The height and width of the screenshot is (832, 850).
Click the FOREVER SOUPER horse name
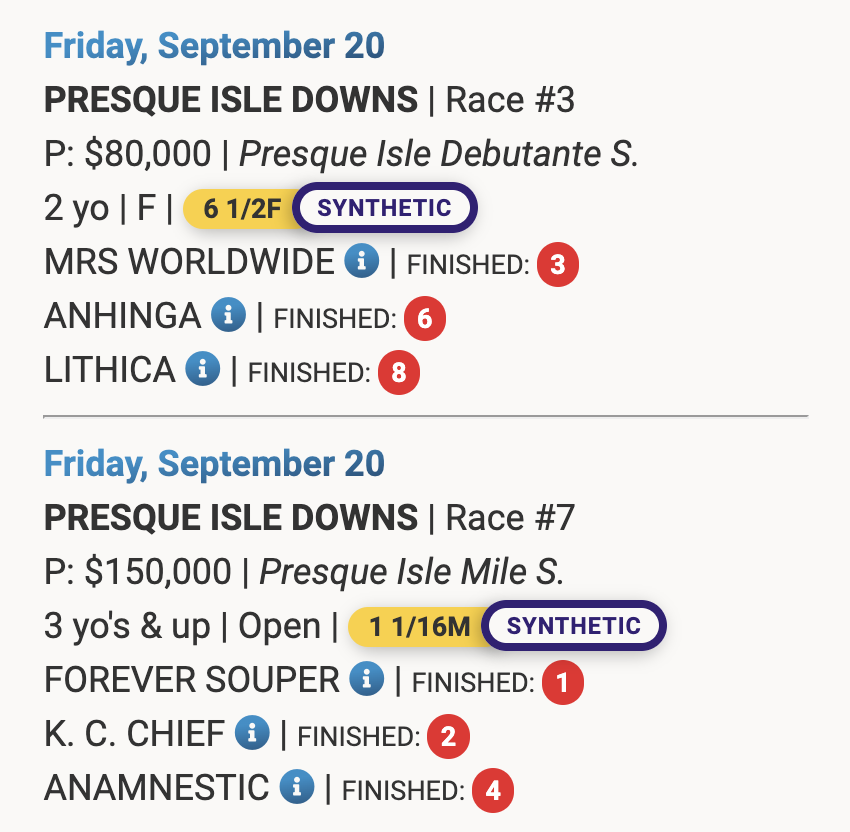[x=192, y=681]
